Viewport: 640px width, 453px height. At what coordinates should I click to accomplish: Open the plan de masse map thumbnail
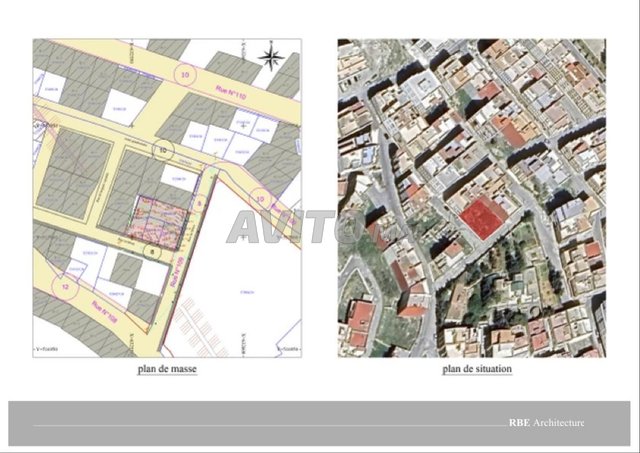[x=167, y=198]
